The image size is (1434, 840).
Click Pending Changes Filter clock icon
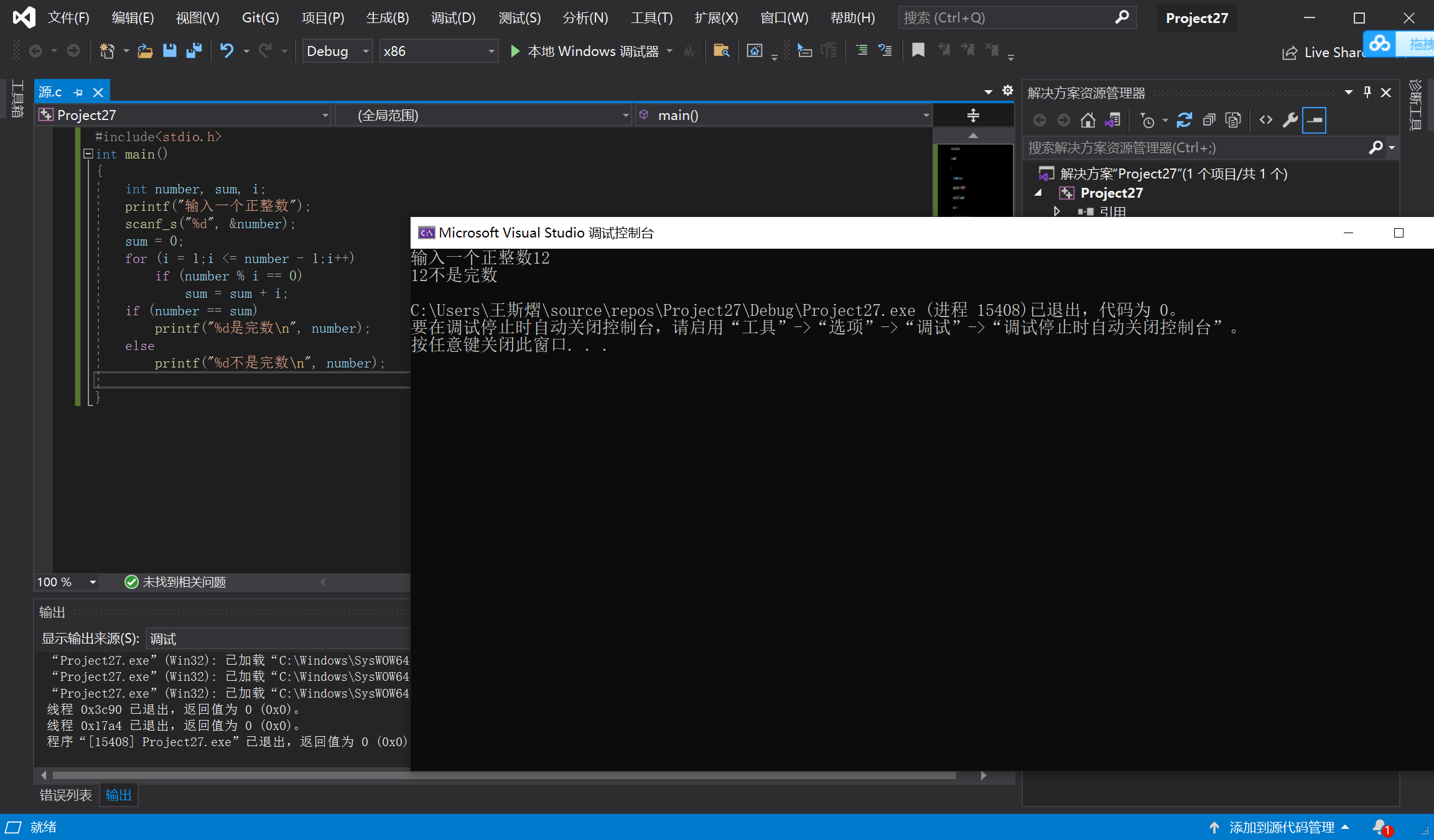tap(1147, 120)
